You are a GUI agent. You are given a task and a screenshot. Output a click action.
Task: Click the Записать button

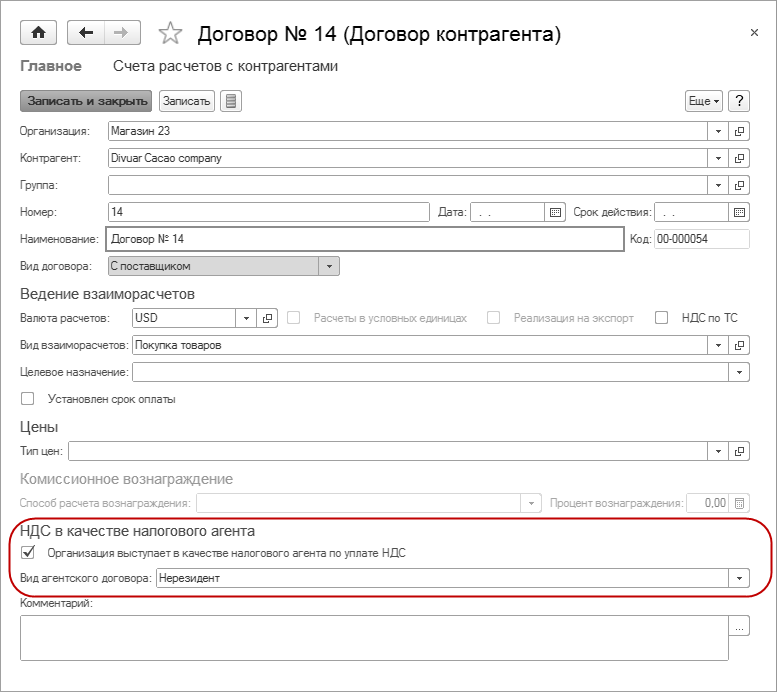click(x=186, y=101)
